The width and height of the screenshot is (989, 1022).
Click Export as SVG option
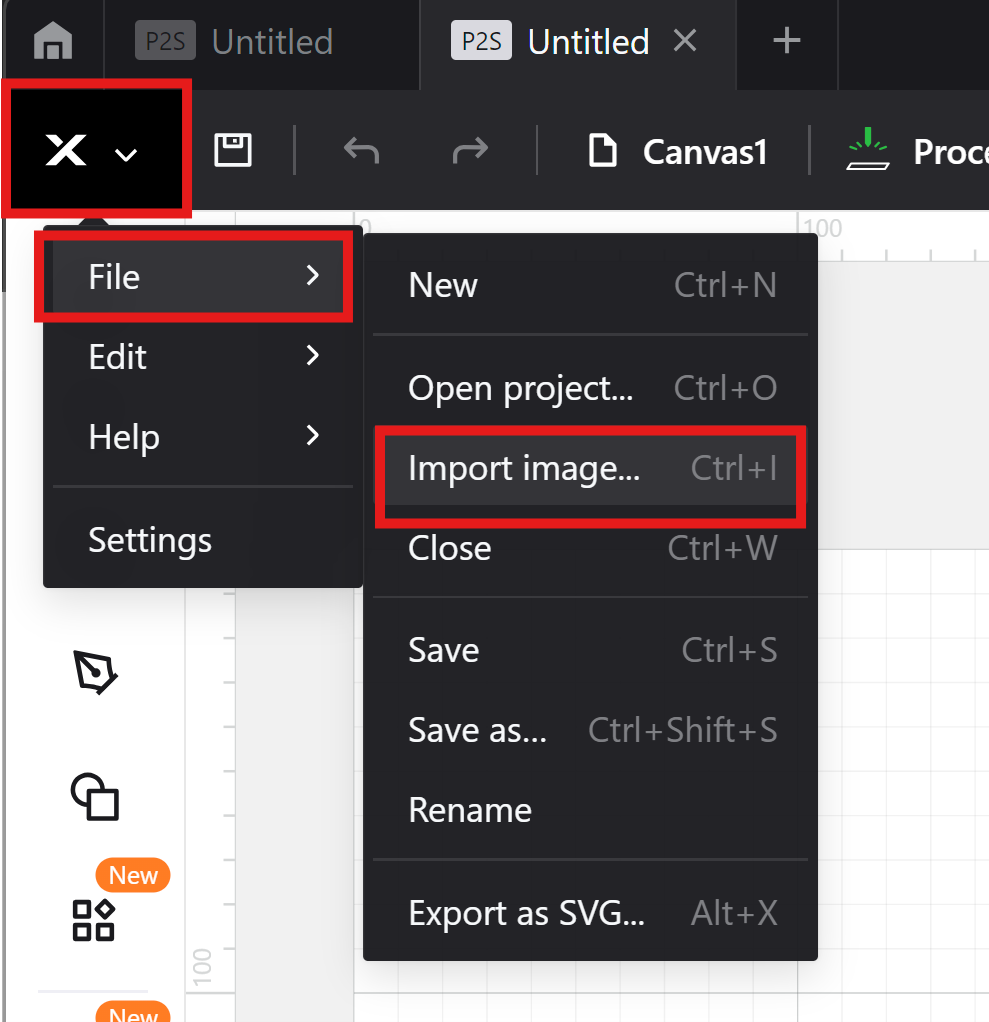[x=590, y=913]
